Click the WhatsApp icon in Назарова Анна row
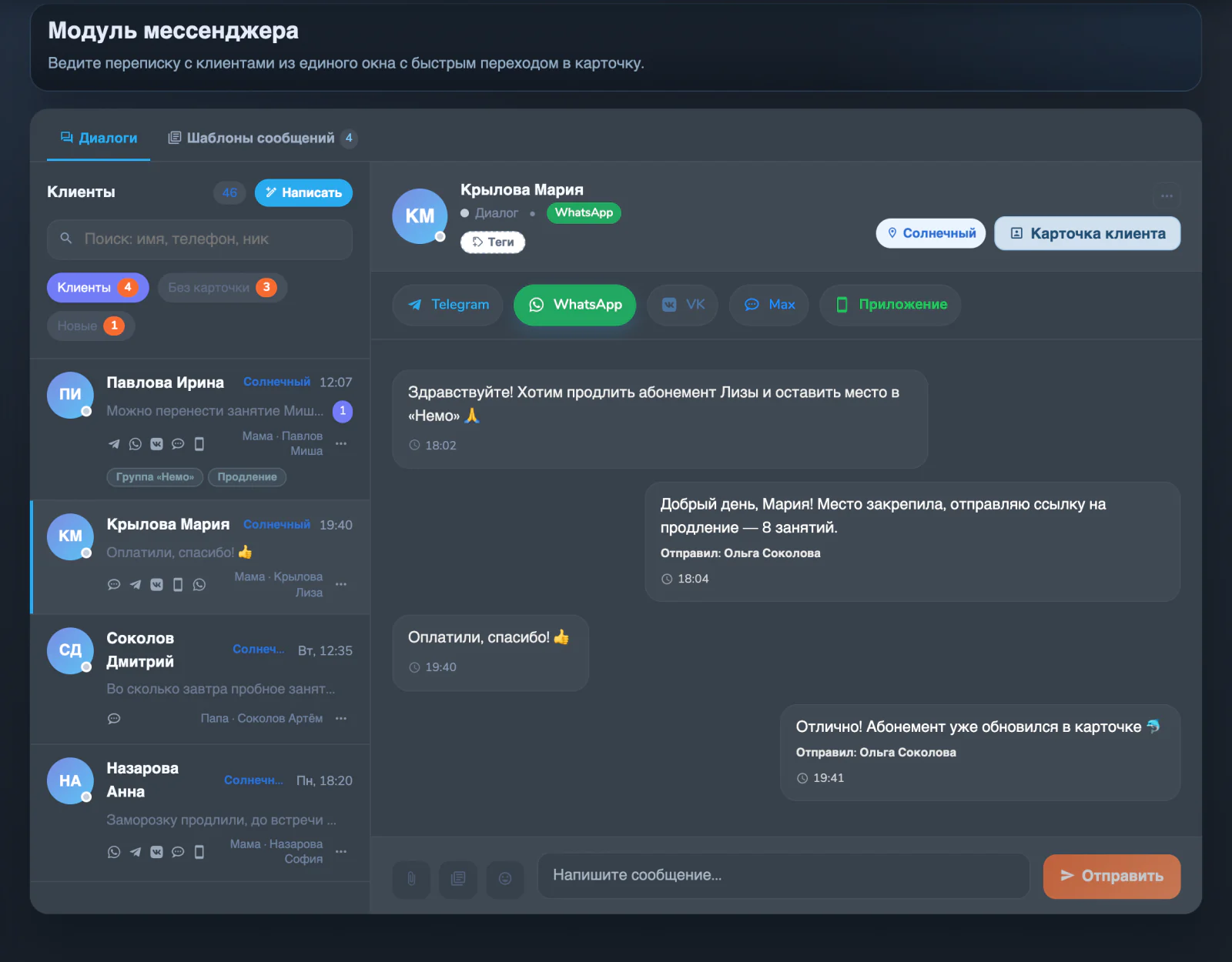The width and height of the screenshot is (1232, 962). 114,852
